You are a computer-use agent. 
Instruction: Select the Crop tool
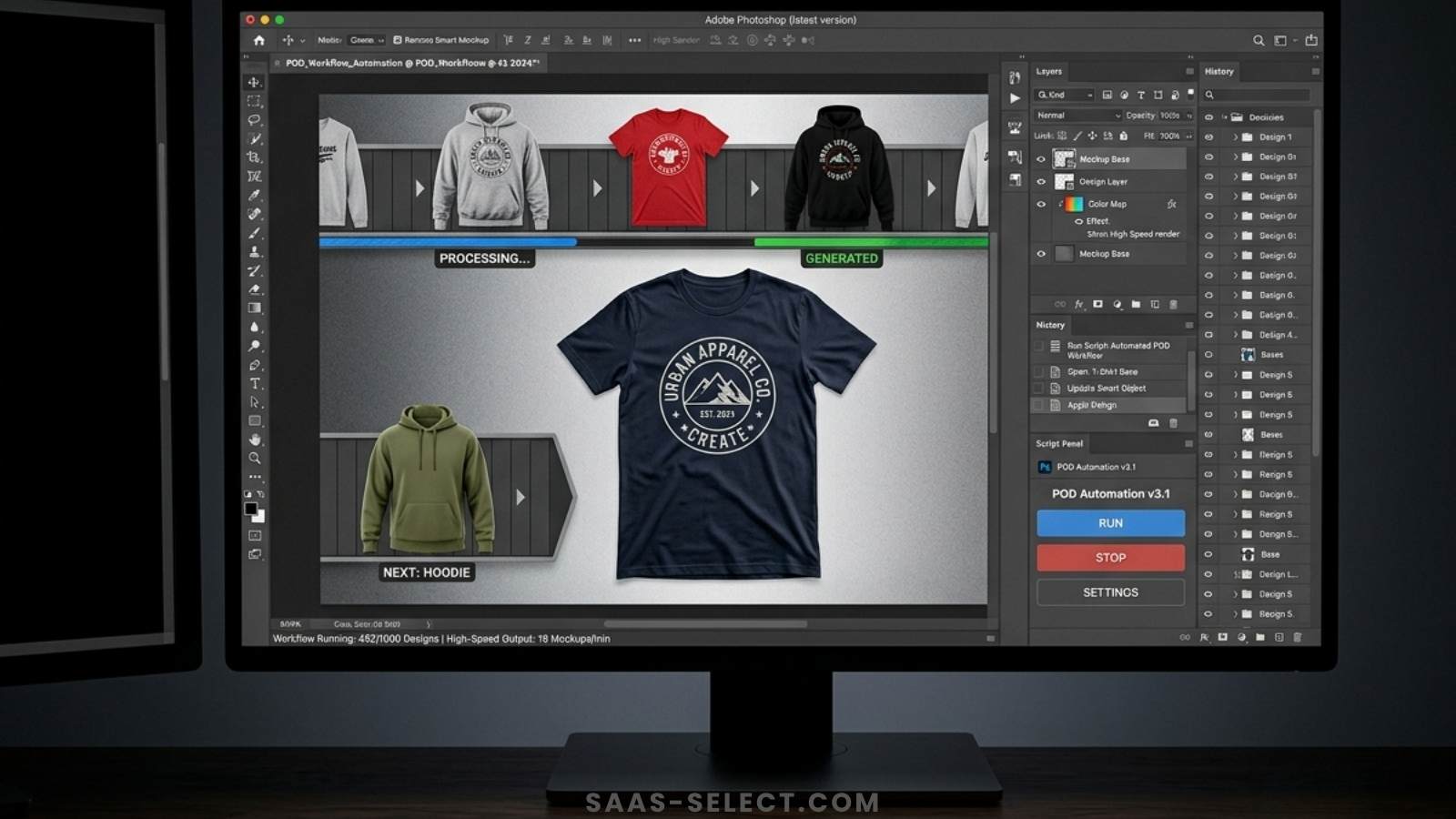click(255, 157)
